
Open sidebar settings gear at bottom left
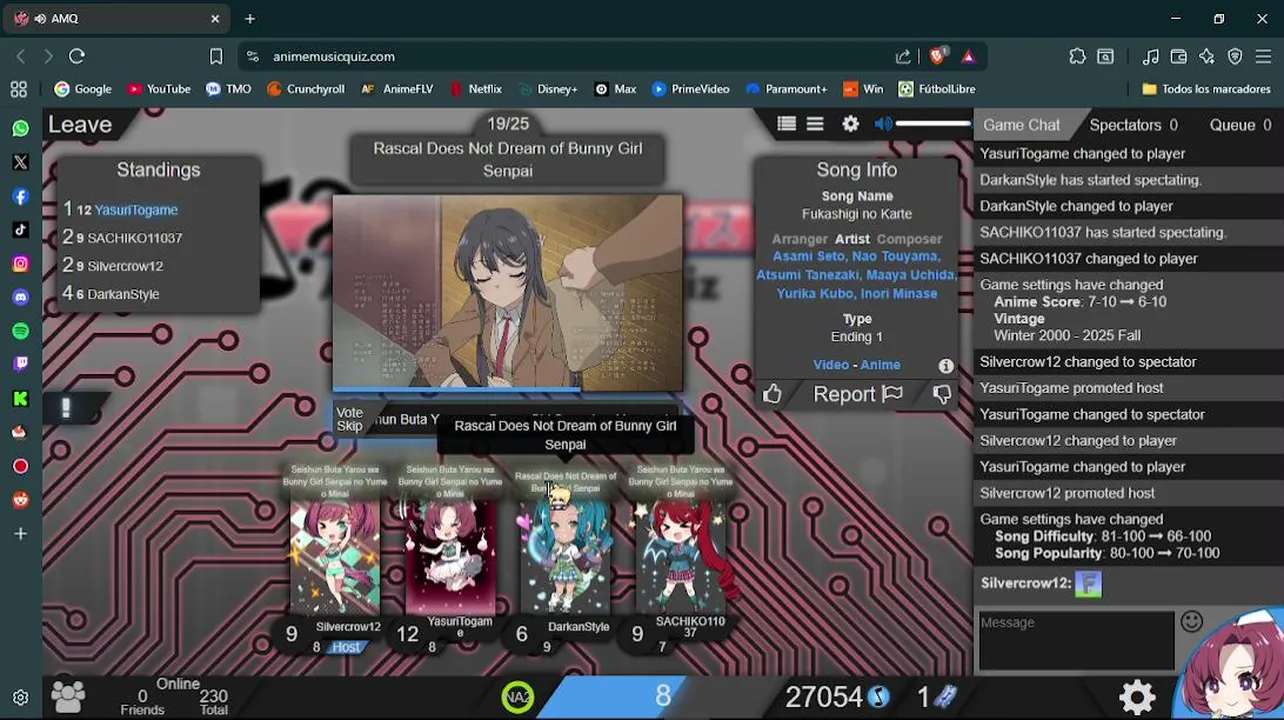pos(20,698)
